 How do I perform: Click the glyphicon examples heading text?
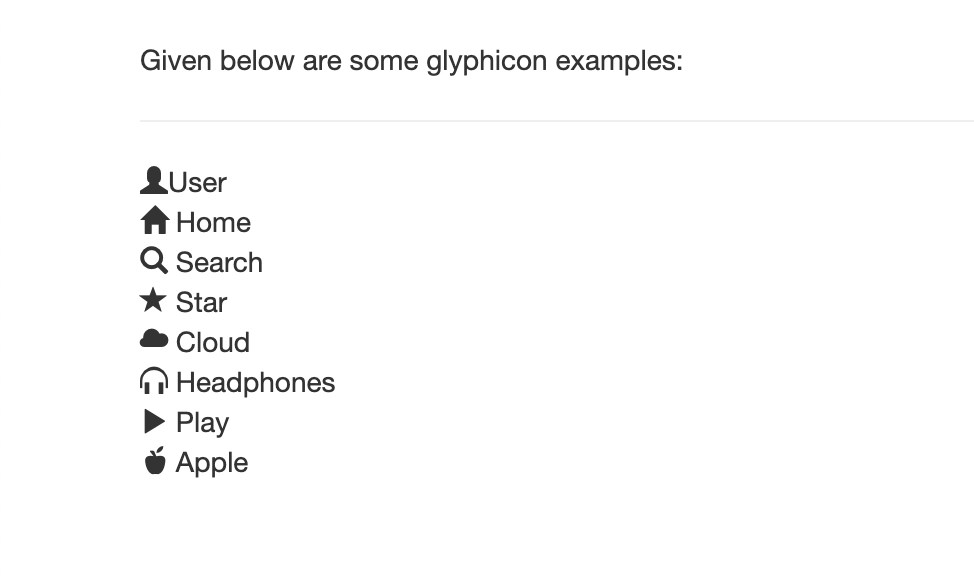(x=411, y=62)
